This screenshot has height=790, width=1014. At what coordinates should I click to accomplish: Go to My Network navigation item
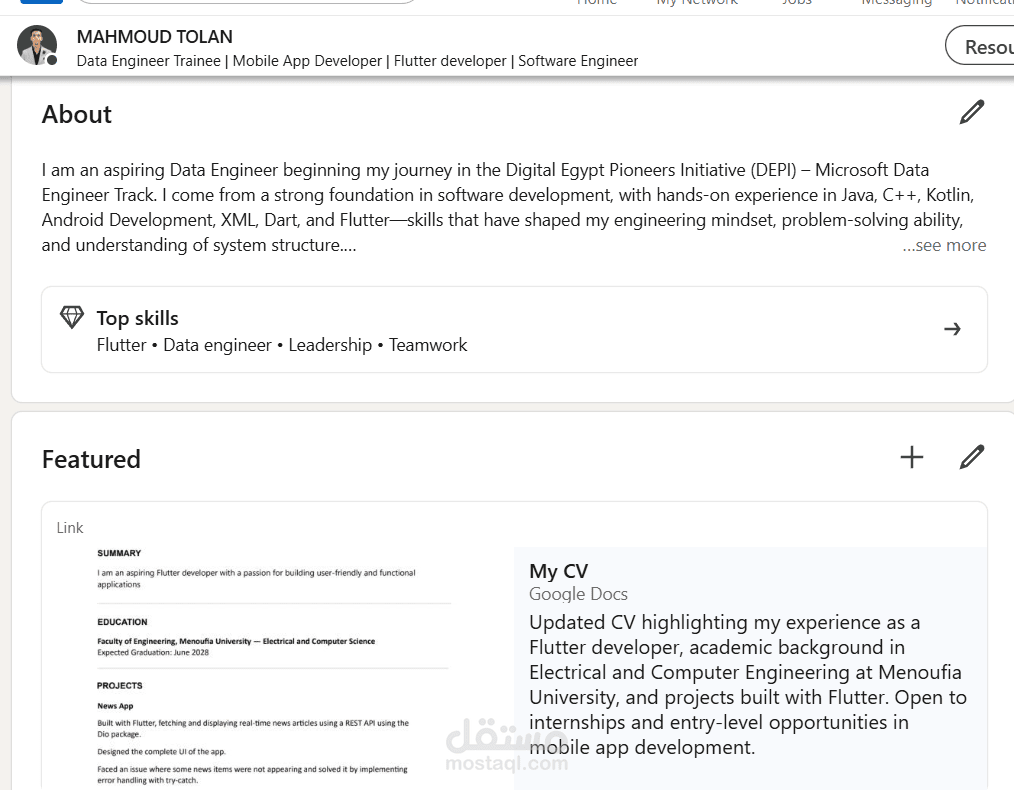pyautogui.click(x=696, y=3)
